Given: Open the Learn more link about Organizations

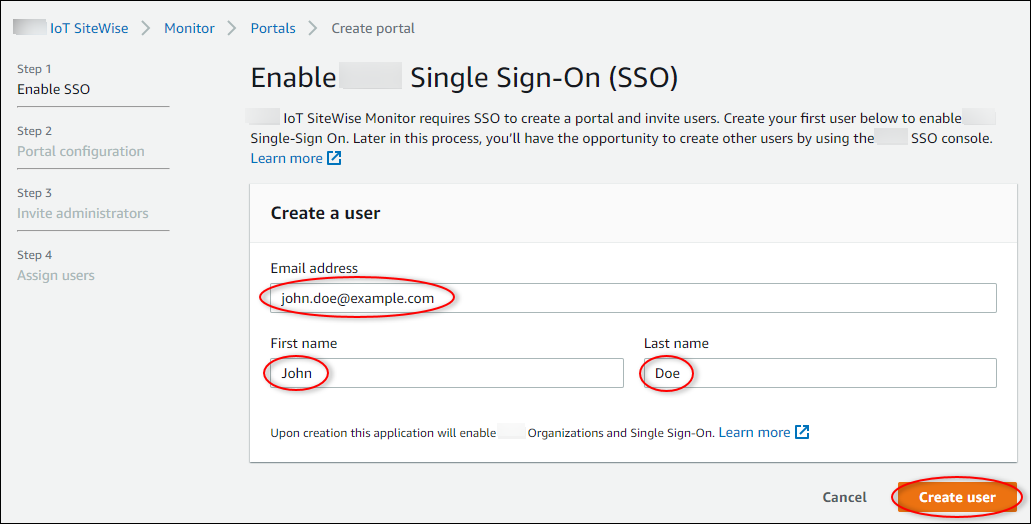Looking at the screenshot, I should [x=754, y=433].
